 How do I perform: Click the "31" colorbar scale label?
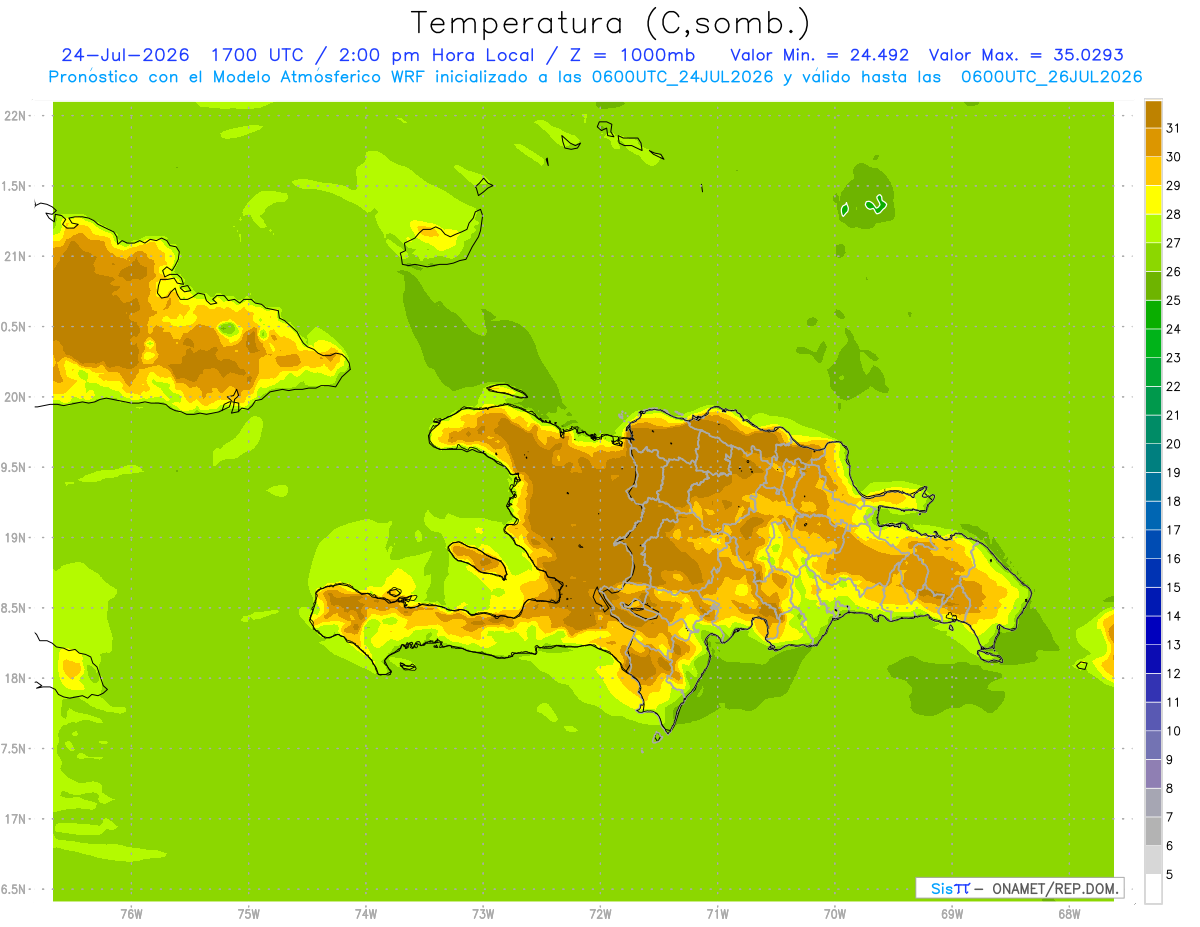pyautogui.click(x=1173, y=128)
